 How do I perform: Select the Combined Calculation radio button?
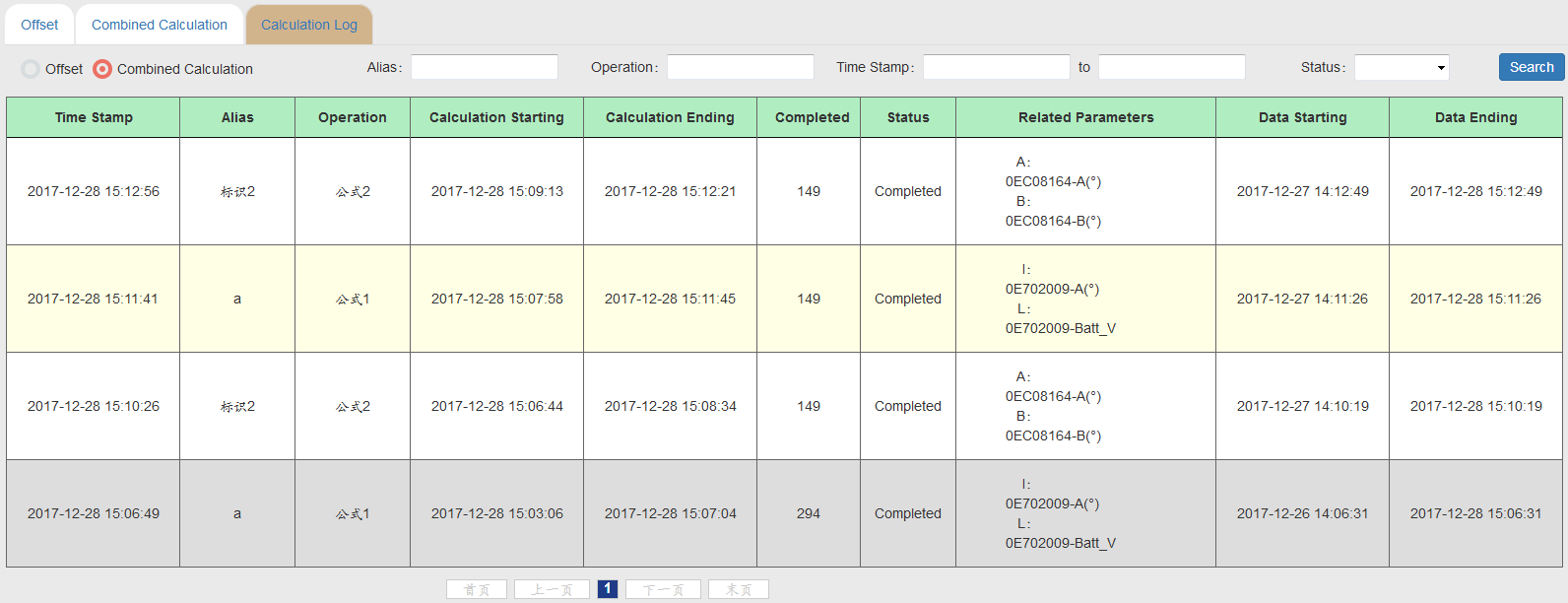click(x=102, y=69)
